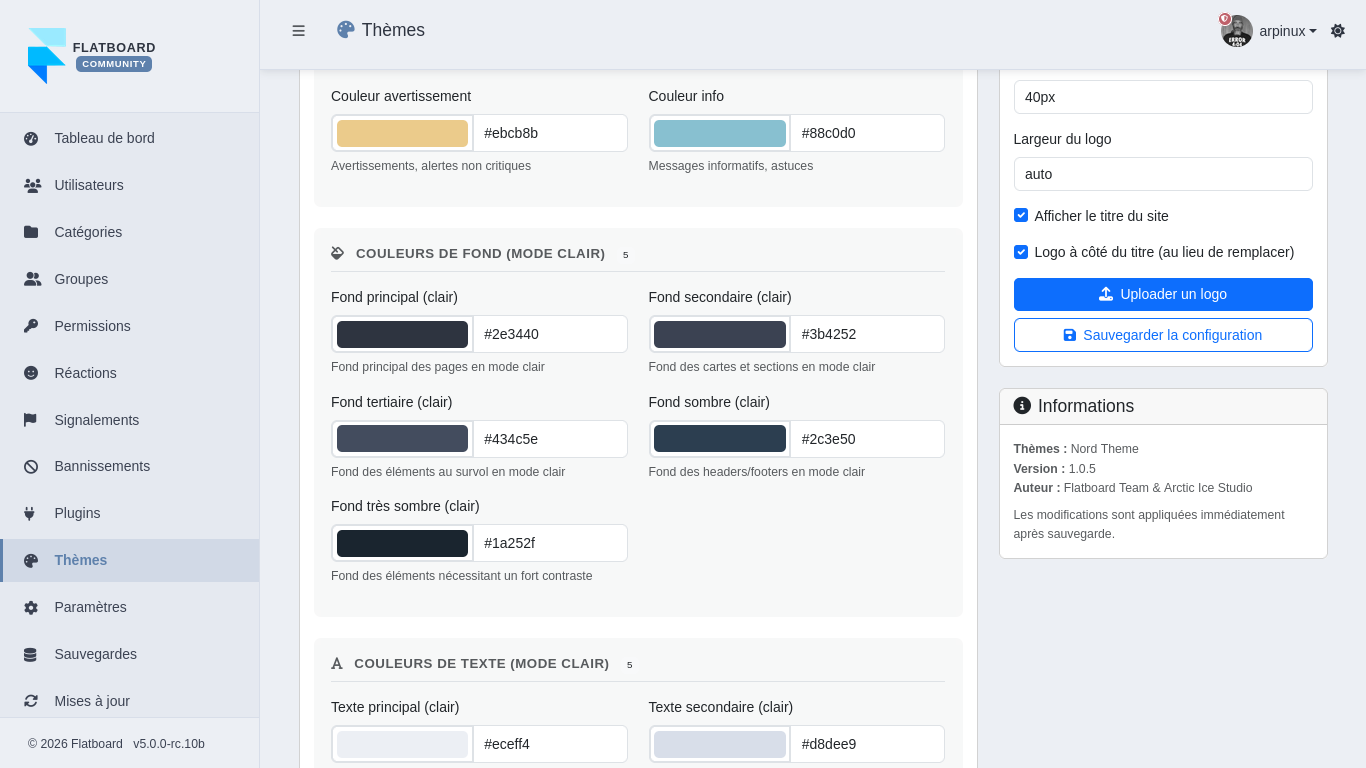The height and width of the screenshot is (768, 1366).
Task: Open the Permissions menu item
Action: pos(92,326)
